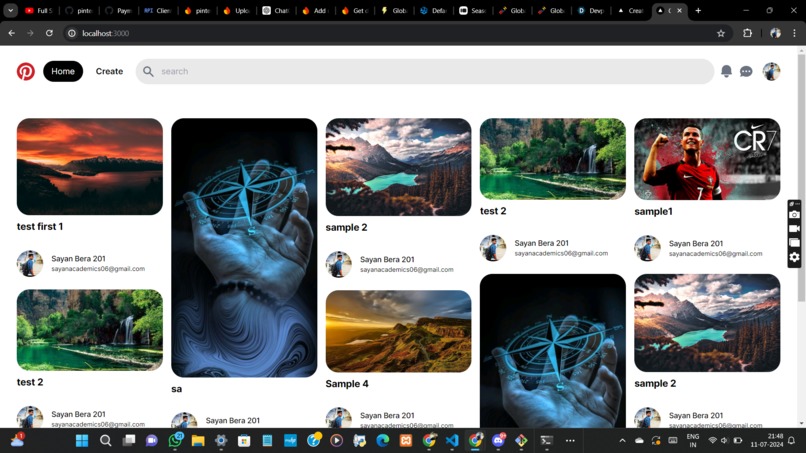Click Sayan Bera 201 under 'test first 1'
The height and width of the screenshot is (453, 806).
78,259
